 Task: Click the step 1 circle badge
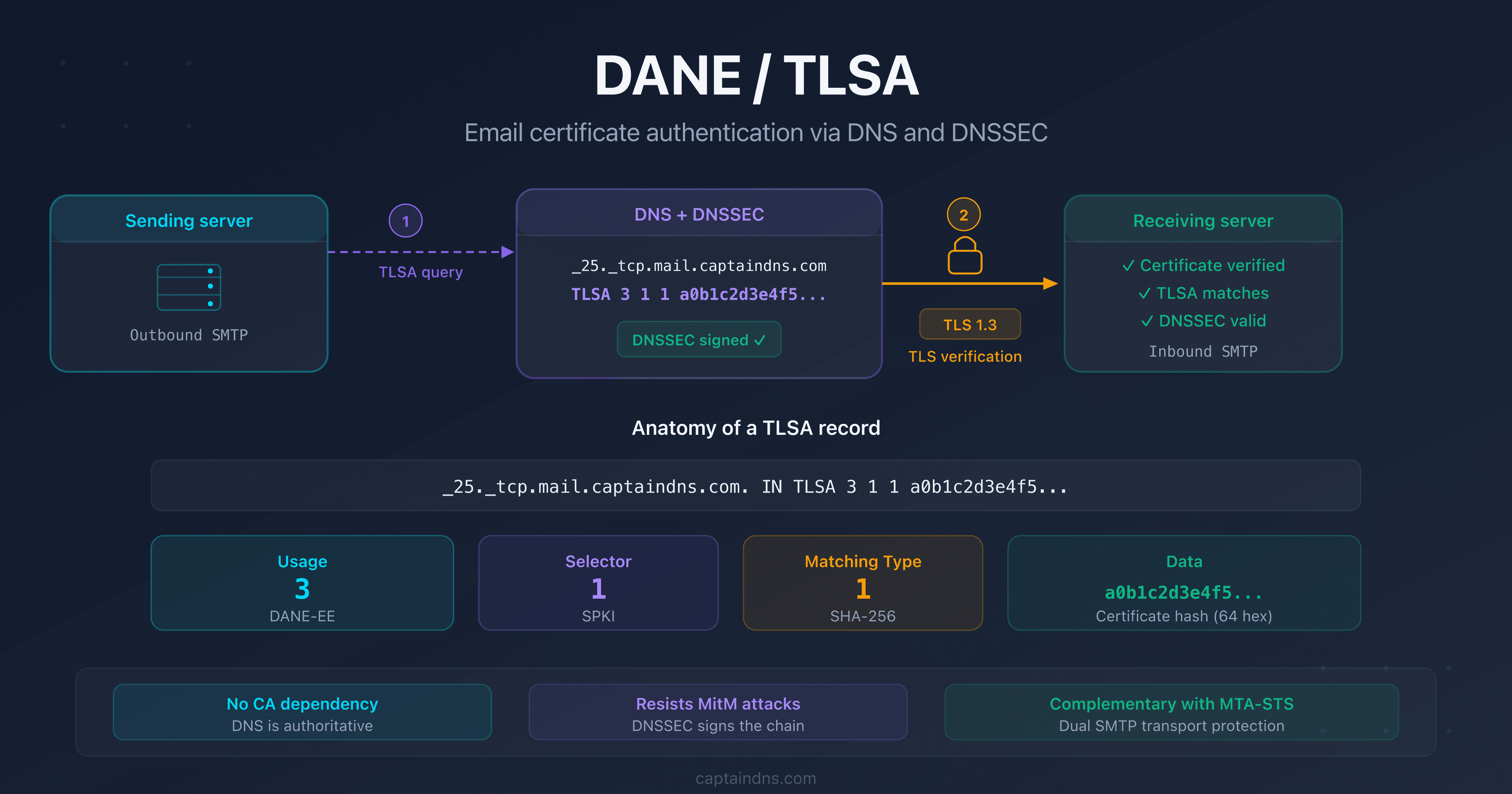406,220
